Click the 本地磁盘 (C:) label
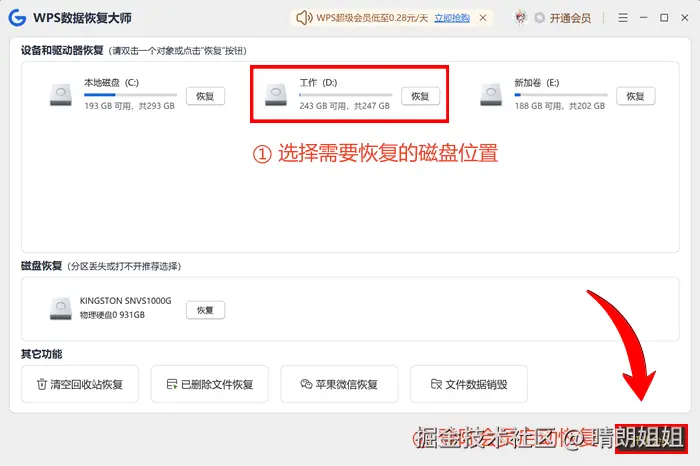Viewport: 700px width, 466px height. click(112, 83)
